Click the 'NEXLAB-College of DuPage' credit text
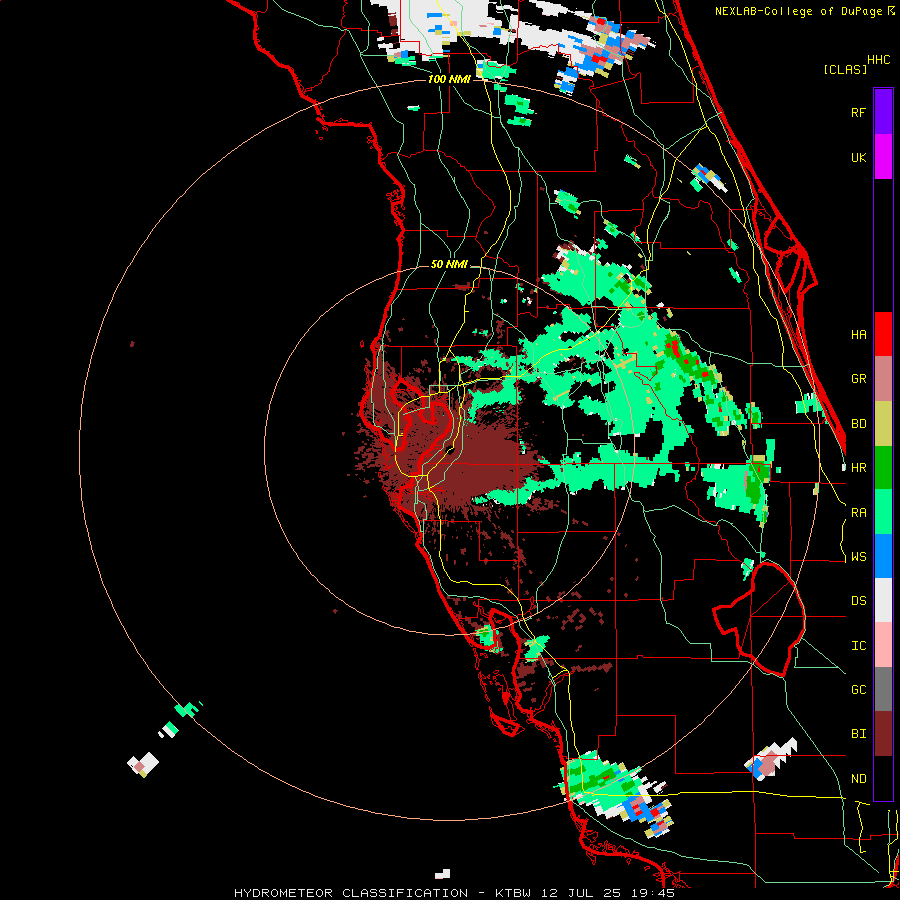Viewport: 900px width, 900px height. (x=798, y=11)
